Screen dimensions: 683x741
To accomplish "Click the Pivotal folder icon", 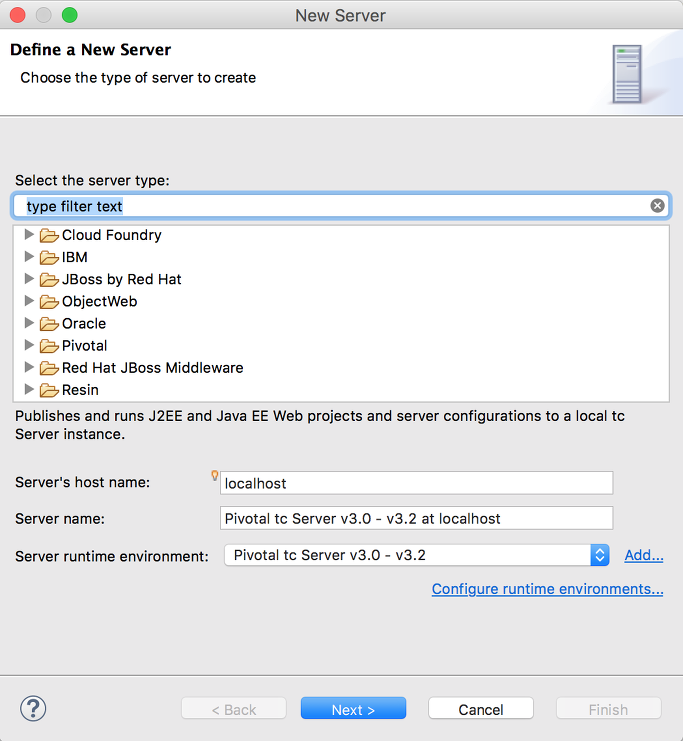I will pyautogui.click(x=49, y=346).
